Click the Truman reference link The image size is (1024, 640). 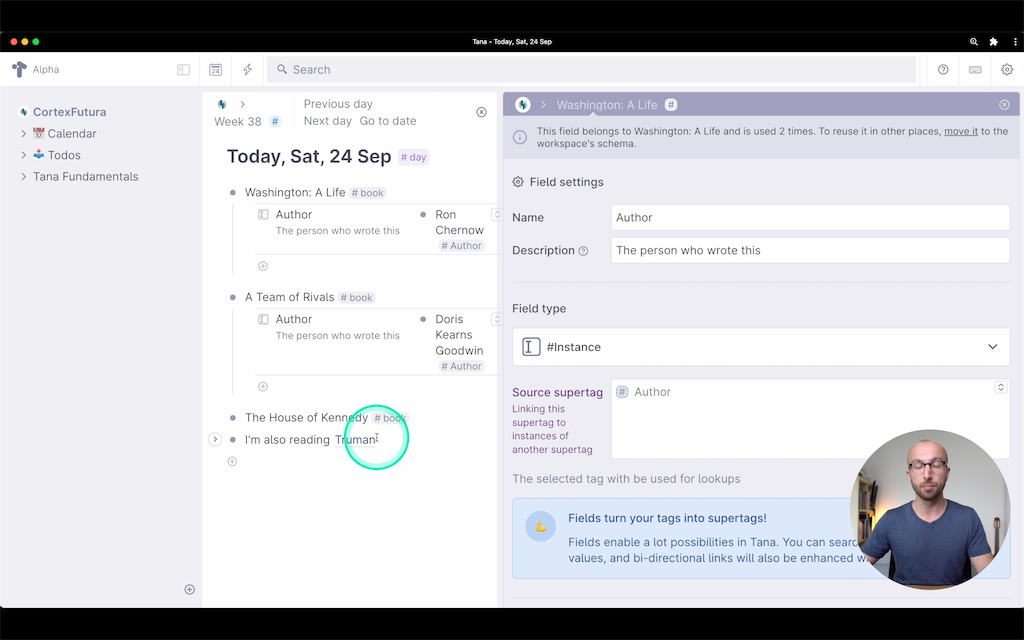point(355,440)
